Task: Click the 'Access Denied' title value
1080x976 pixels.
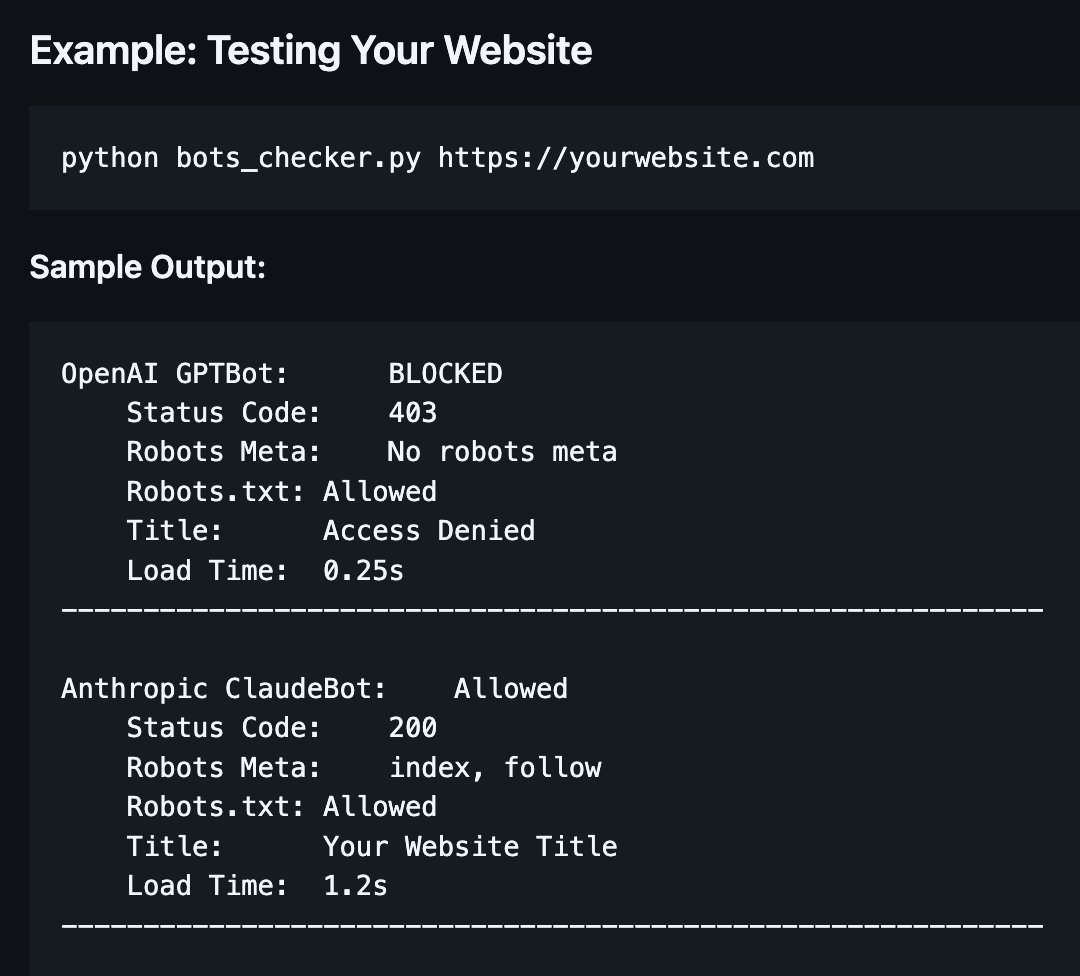Action: point(428,531)
